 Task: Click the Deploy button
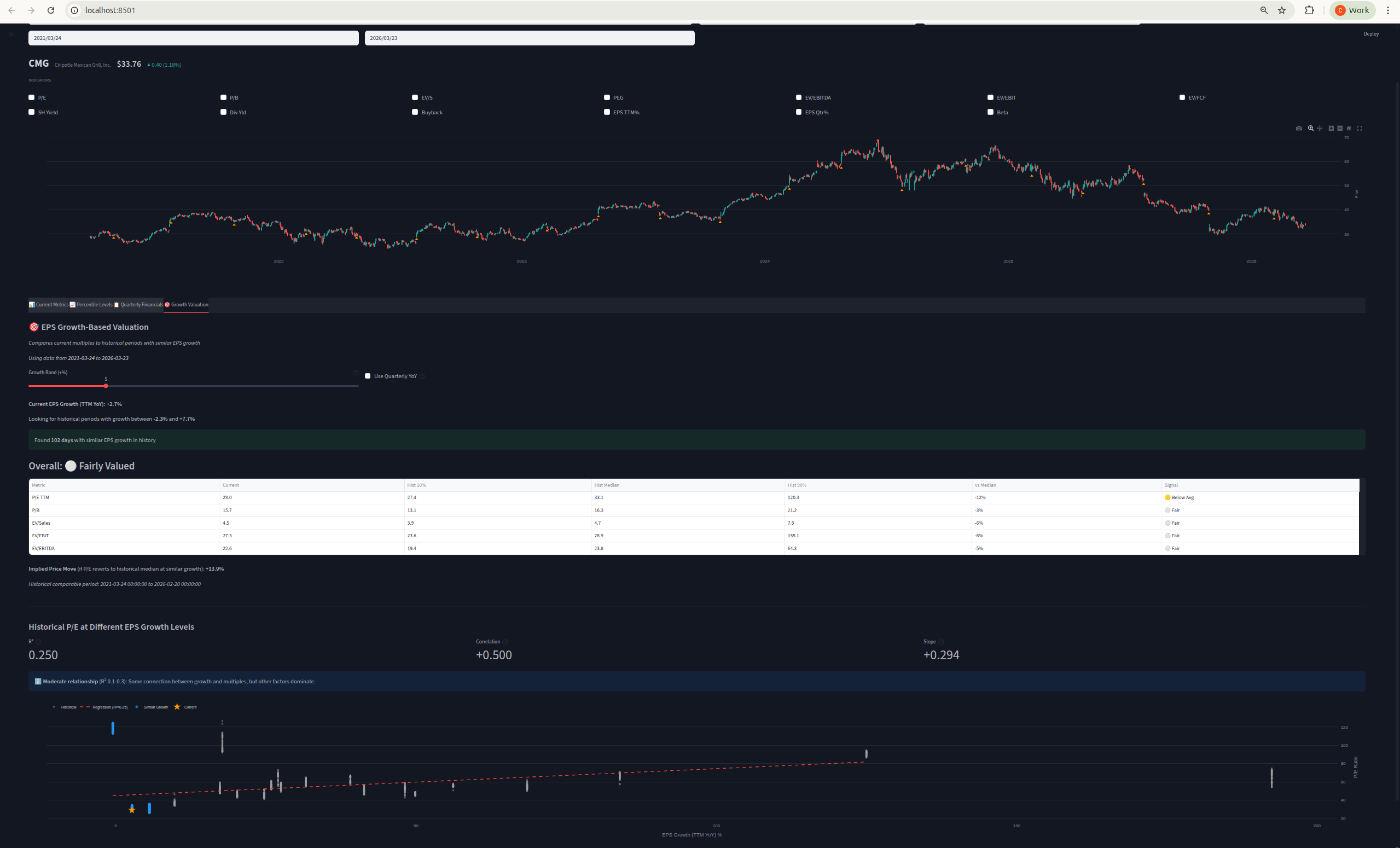click(1372, 33)
